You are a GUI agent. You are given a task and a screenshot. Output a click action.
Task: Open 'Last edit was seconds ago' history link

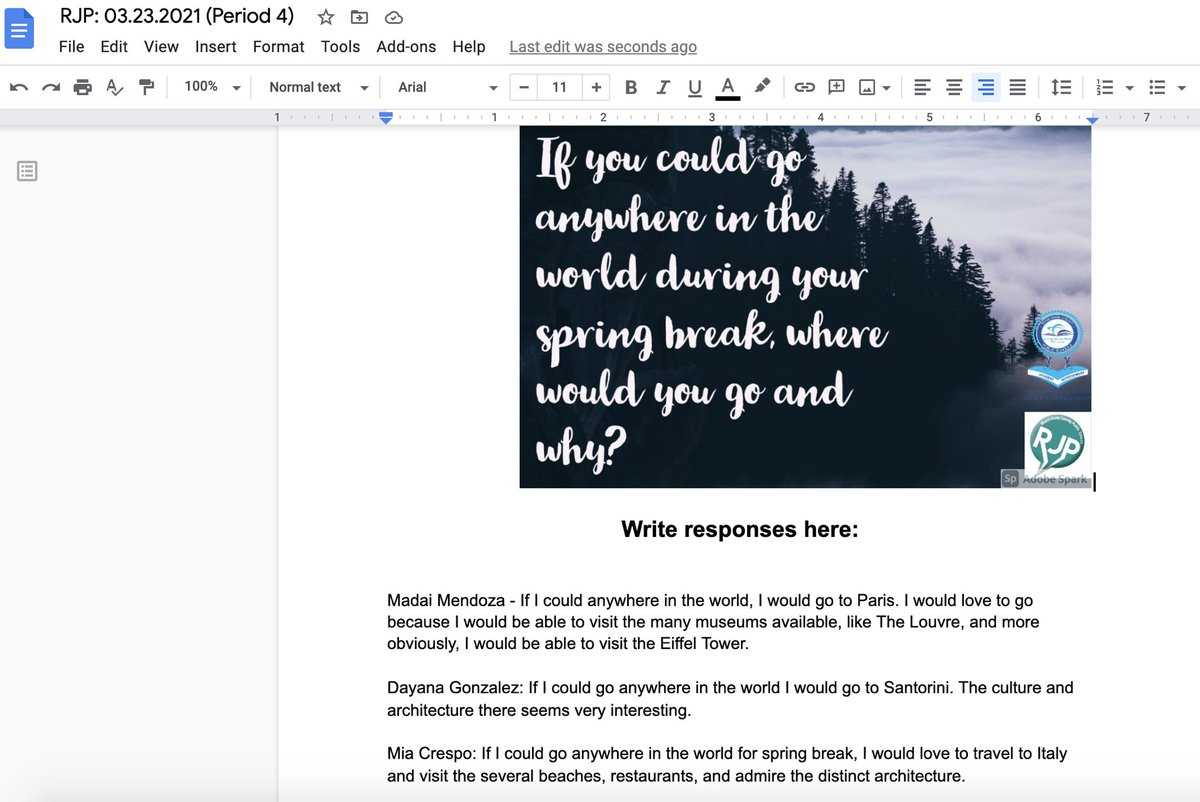point(603,47)
